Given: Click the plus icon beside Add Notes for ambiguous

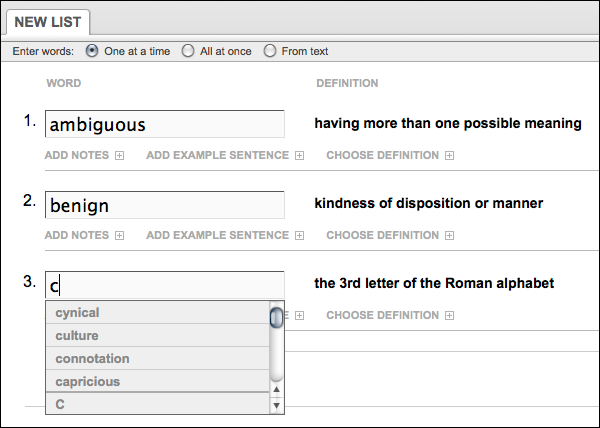Looking at the screenshot, I should (x=119, y=155).
